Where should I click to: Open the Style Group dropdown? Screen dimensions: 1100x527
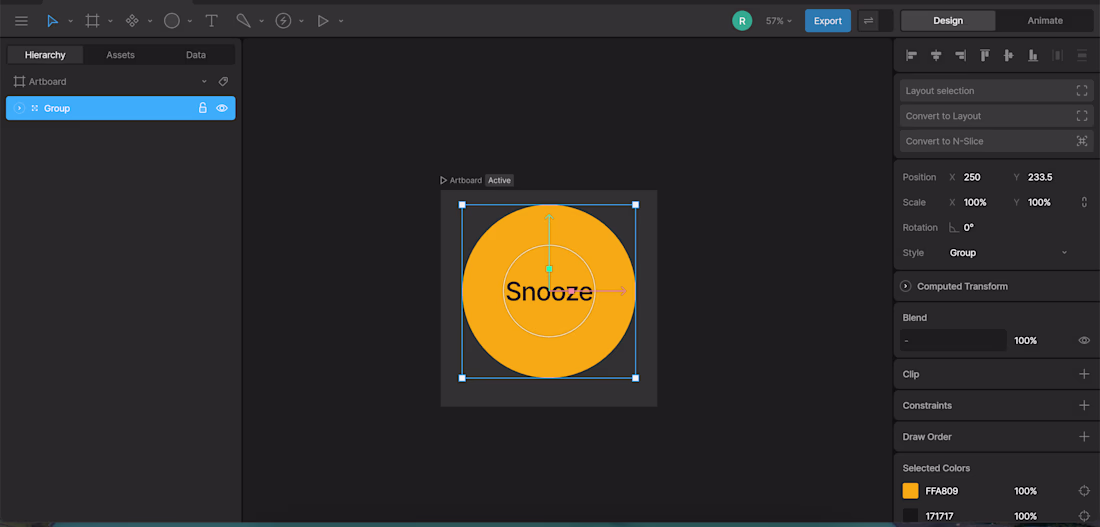1007,253
